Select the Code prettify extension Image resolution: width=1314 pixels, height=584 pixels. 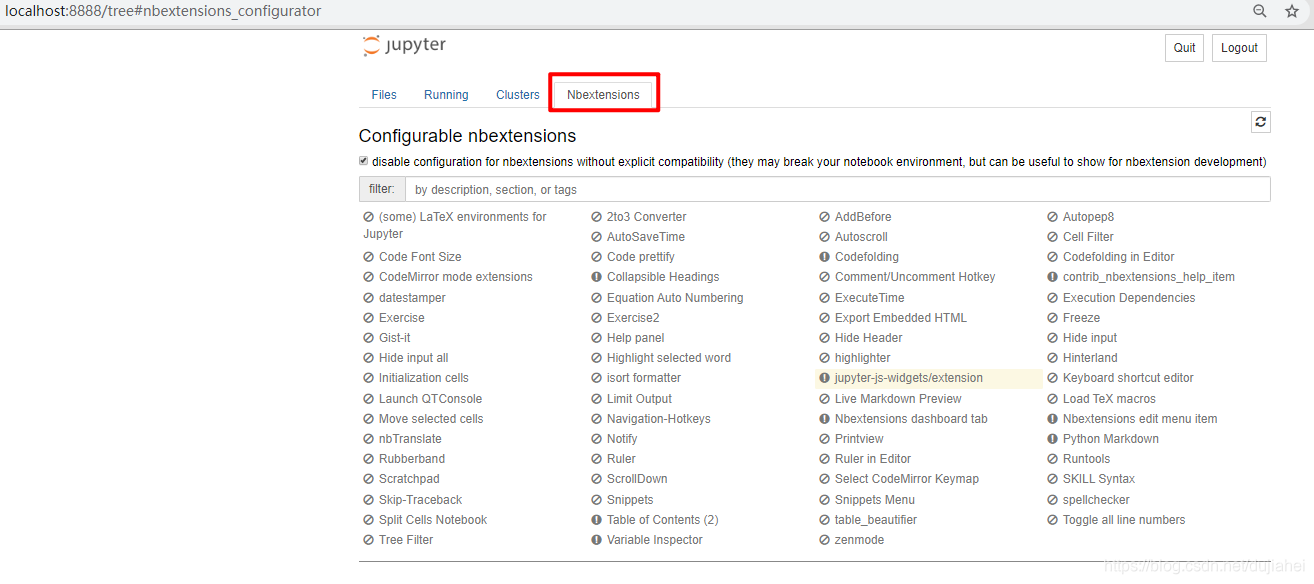[640, 257]
